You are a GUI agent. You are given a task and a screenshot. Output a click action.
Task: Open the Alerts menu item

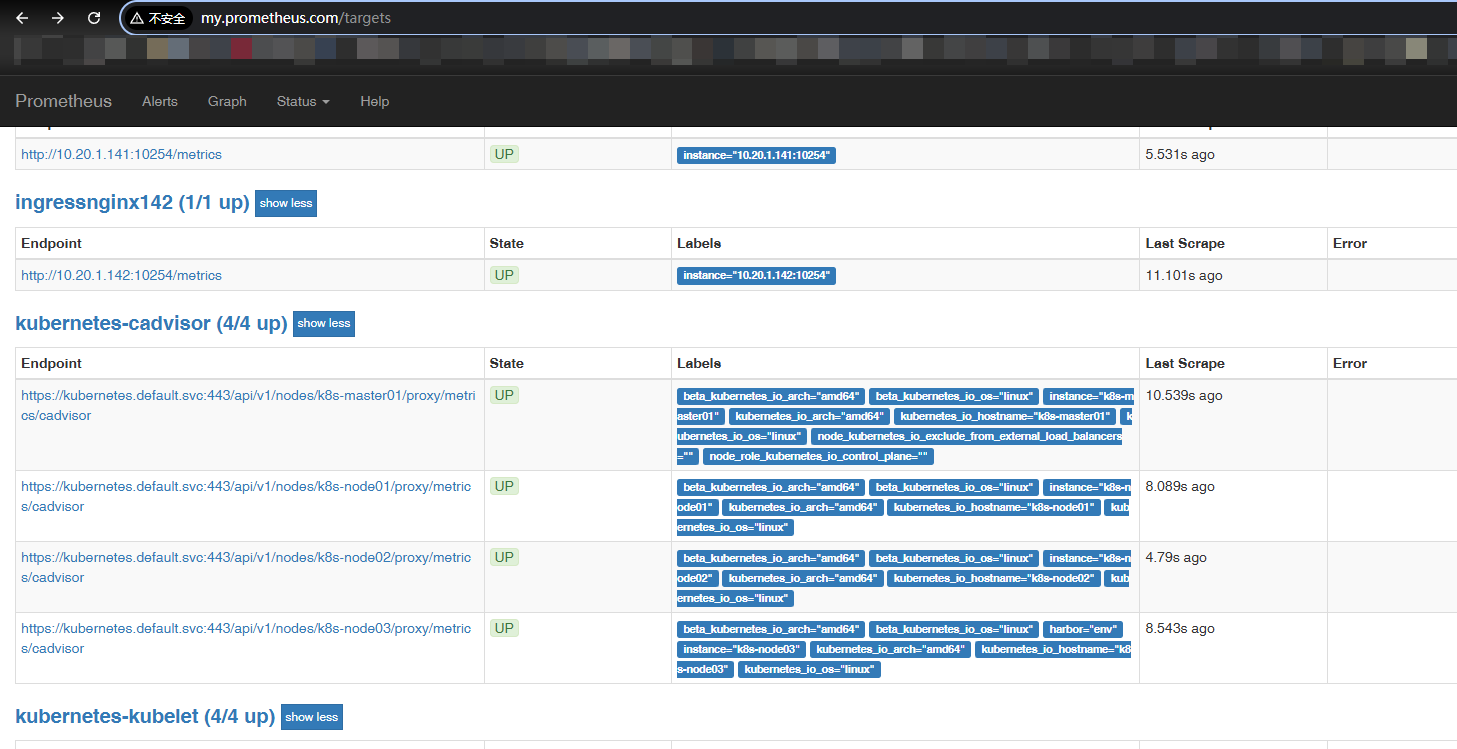160,101
